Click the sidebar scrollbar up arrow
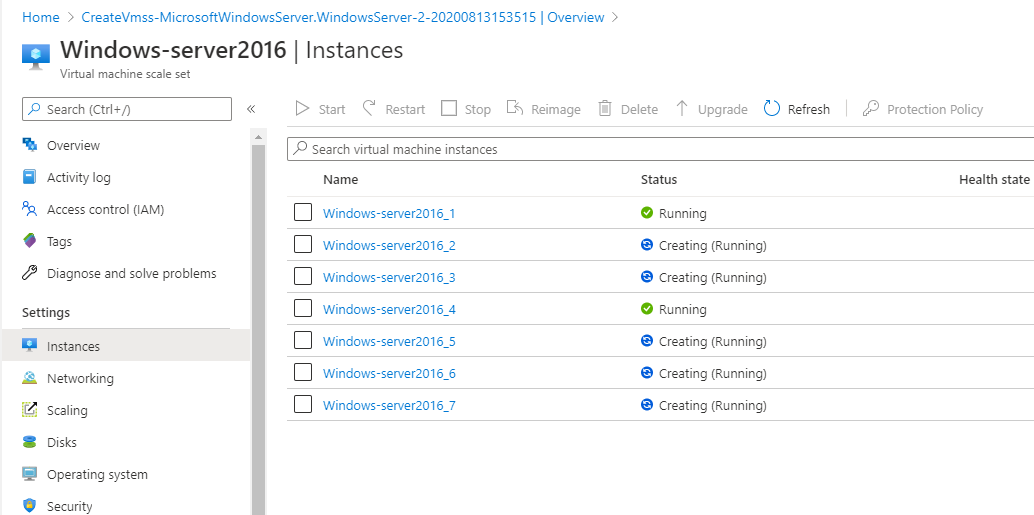This screenshot has height=515, width=1034. point(258,137)
